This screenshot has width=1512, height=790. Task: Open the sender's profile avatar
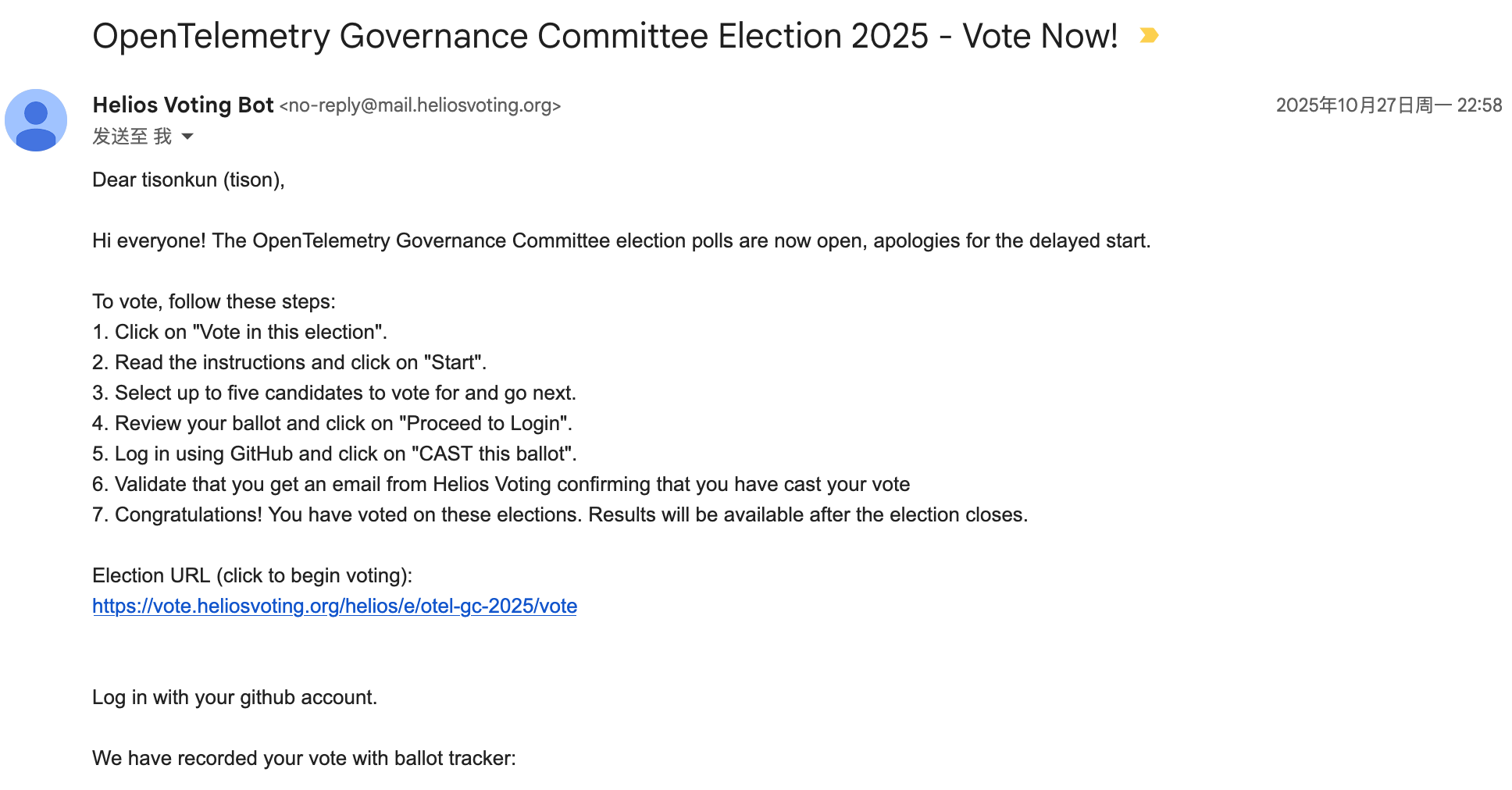tap(36, 120)
